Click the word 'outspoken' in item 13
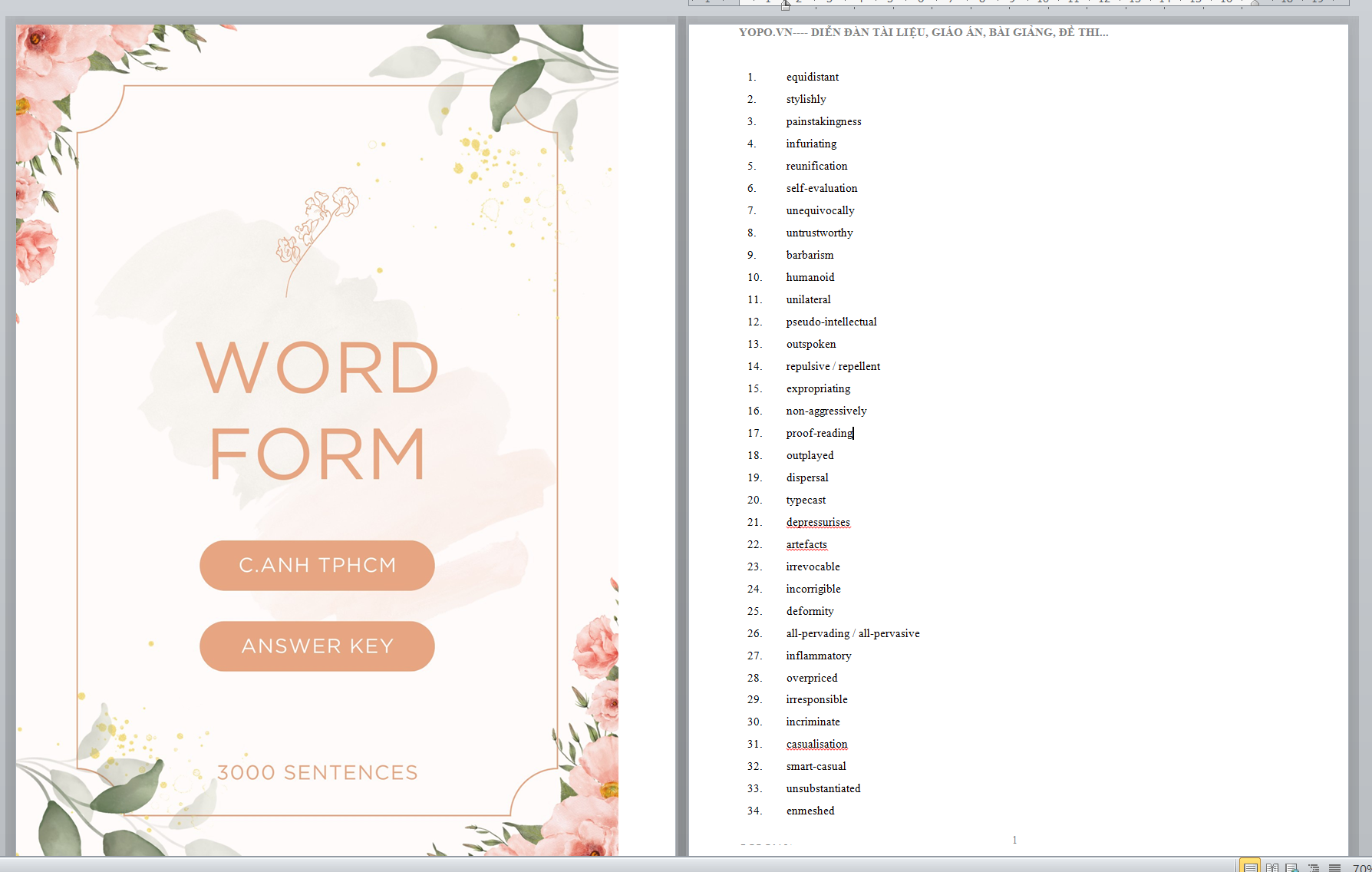The image size is (1372, 872). [x=811, y=344]
